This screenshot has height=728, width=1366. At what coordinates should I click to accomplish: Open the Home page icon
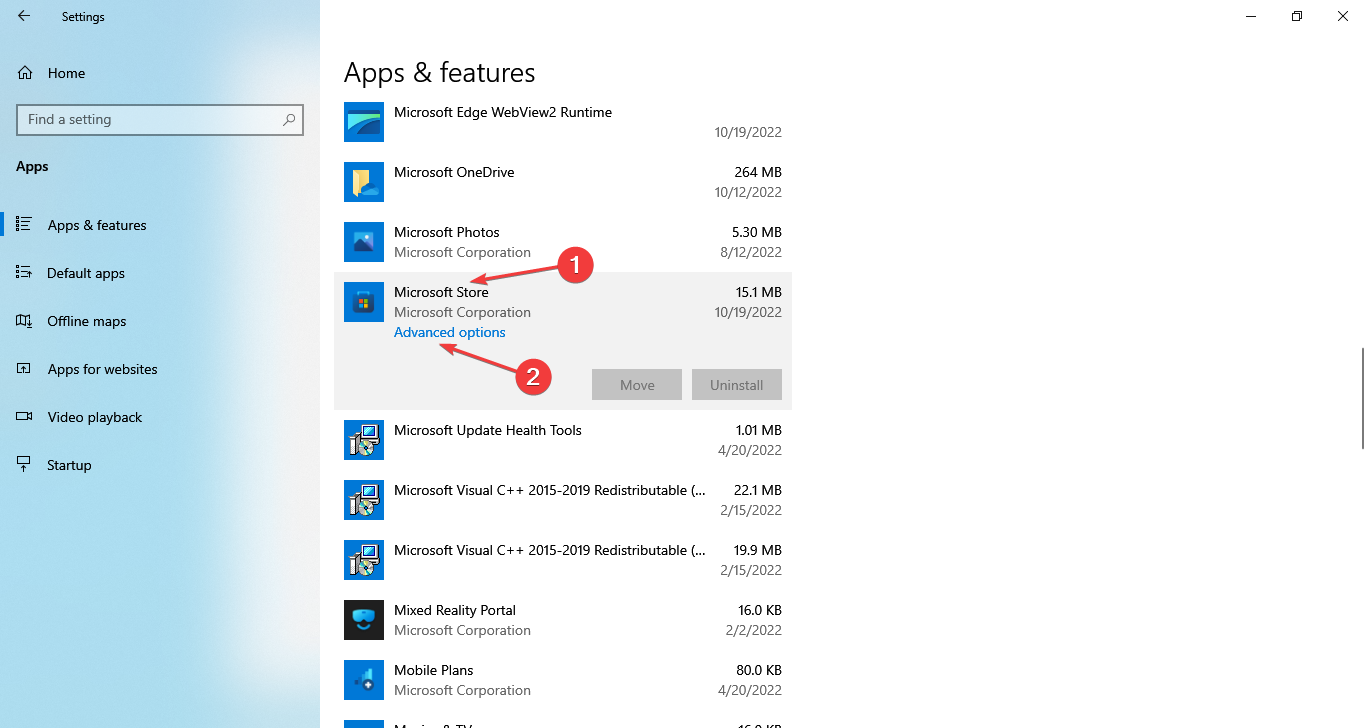(25, 73)
